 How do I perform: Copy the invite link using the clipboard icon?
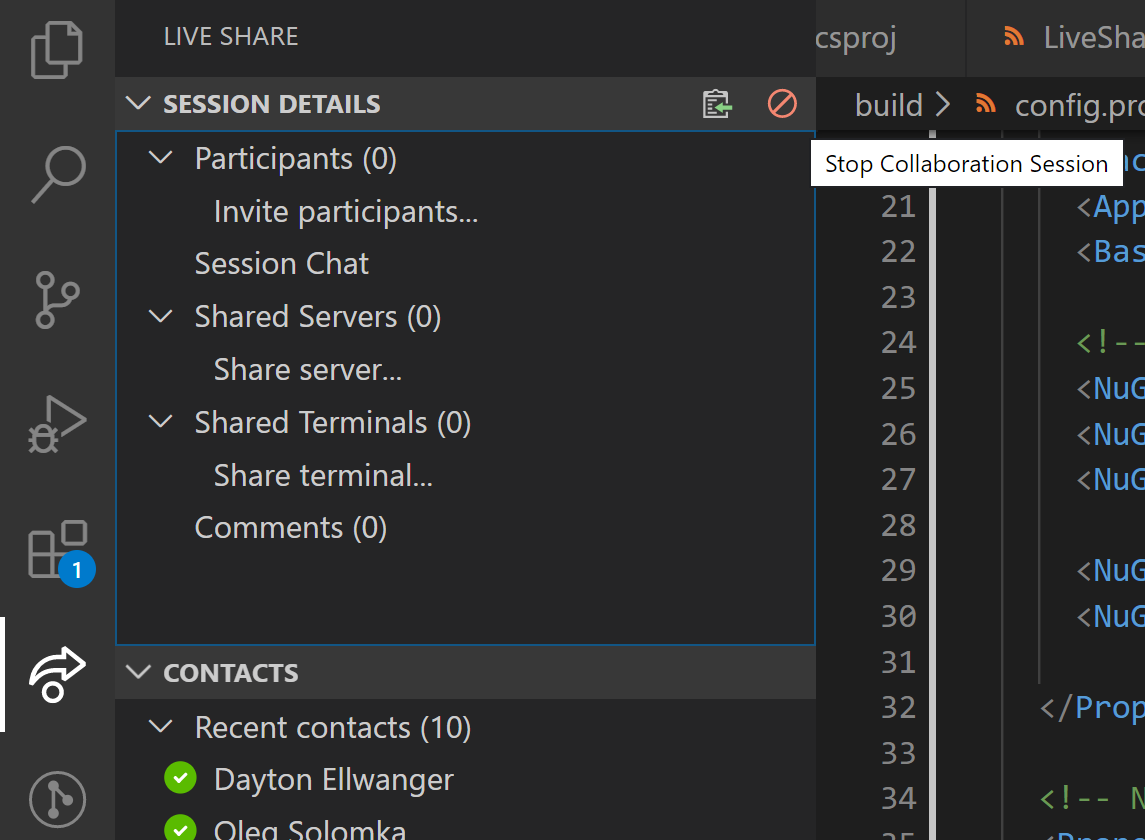point(716,104)
